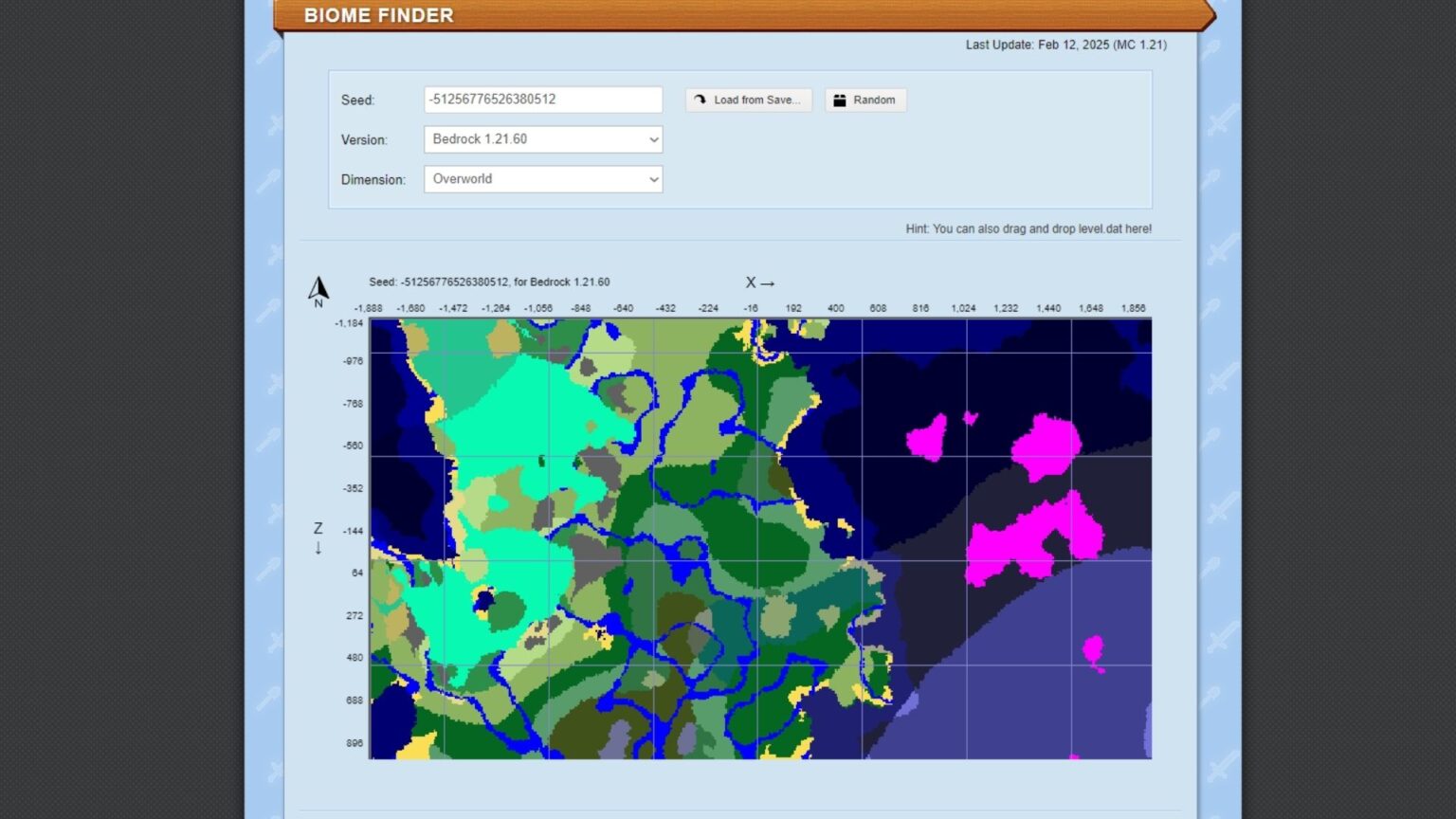Screen dimensions: 1456x819
Task: Focus the Seed input field
Action: click(x=542, y=100)
